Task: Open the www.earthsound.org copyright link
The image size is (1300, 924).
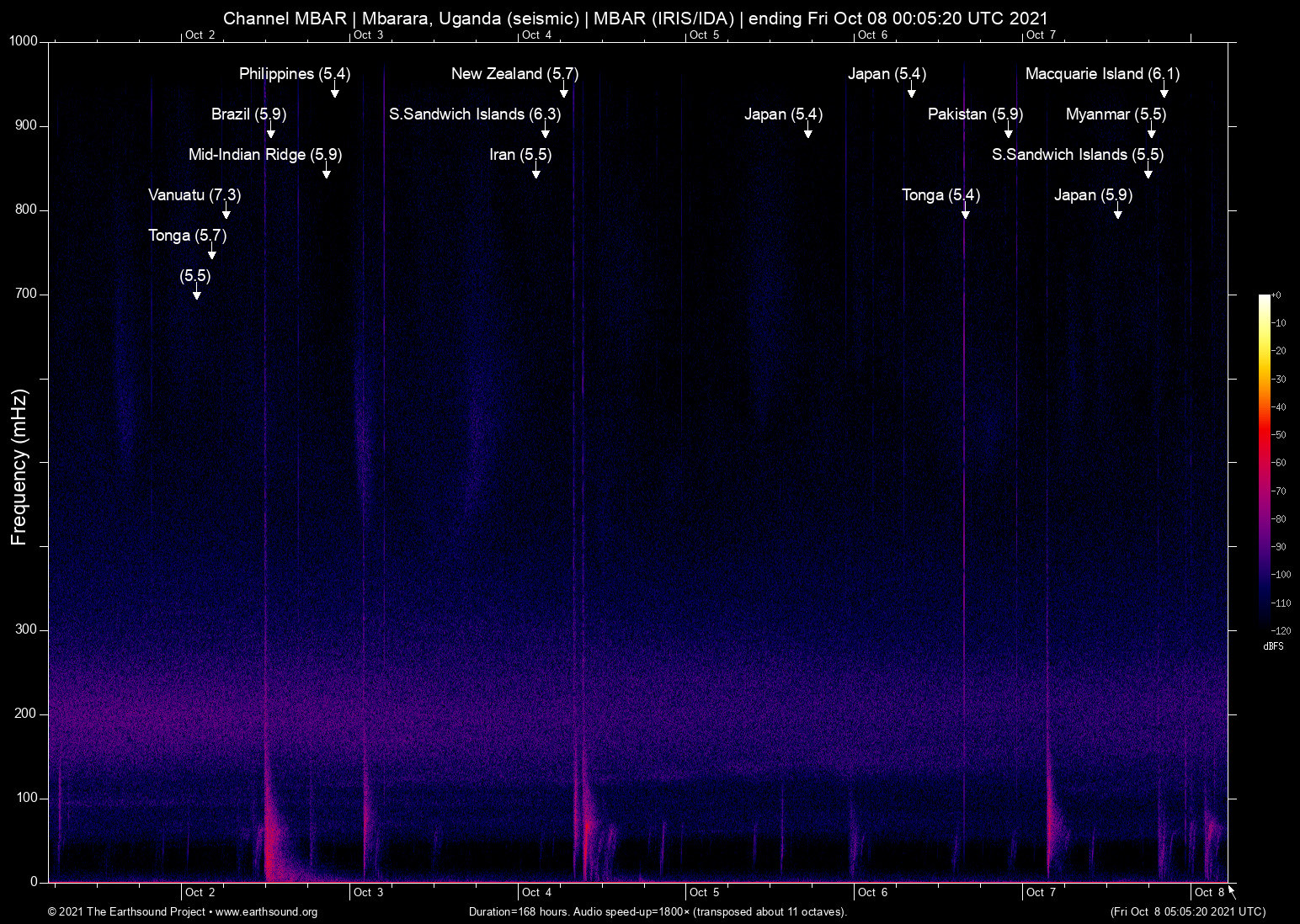Action: [x=266, y=912]
